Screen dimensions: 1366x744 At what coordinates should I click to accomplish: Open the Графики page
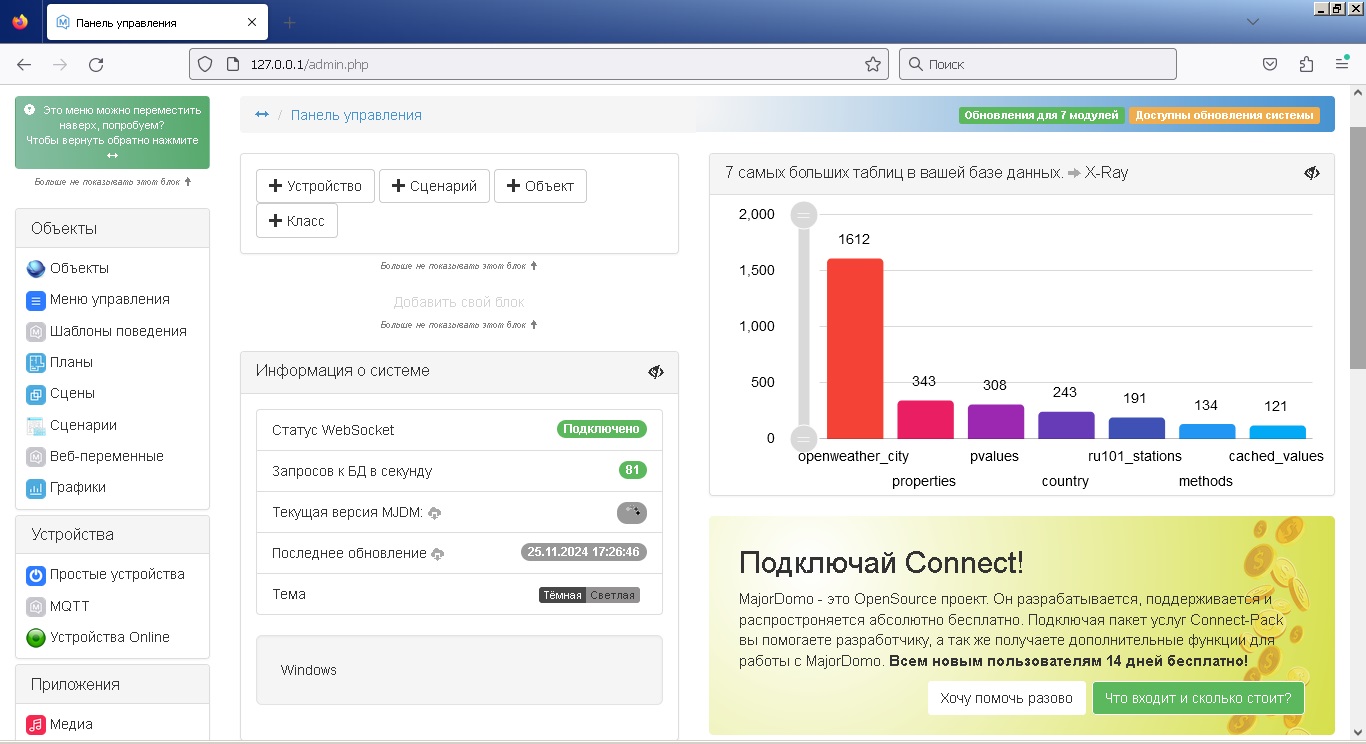66,487
